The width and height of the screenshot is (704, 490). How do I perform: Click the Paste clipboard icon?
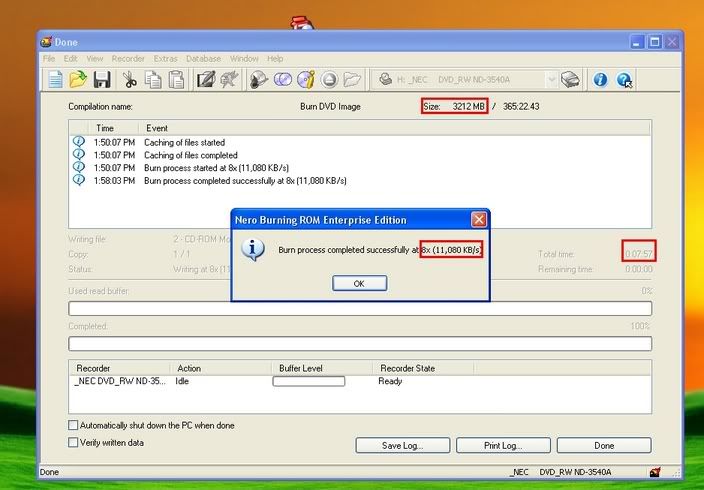click(x=176, y=80)
